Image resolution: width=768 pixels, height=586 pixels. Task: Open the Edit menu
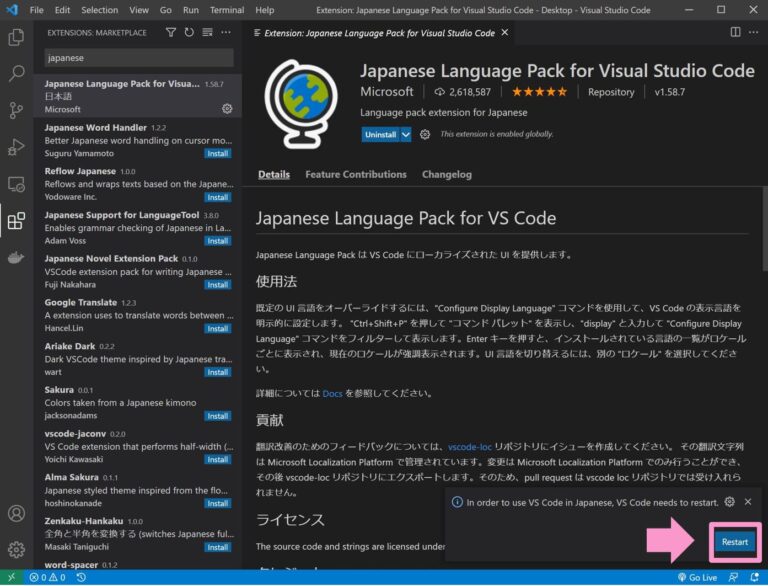(62, 10)
